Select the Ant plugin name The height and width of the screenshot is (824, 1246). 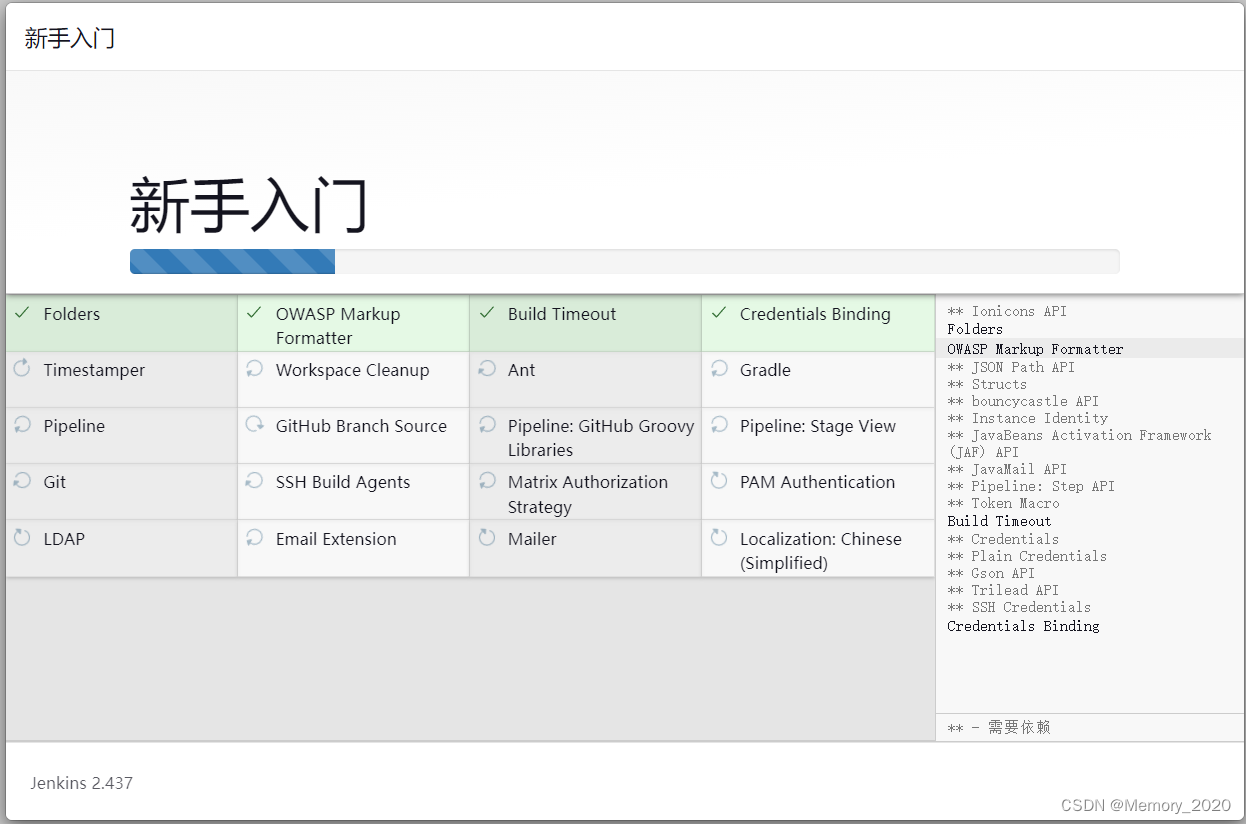[521, 370]
